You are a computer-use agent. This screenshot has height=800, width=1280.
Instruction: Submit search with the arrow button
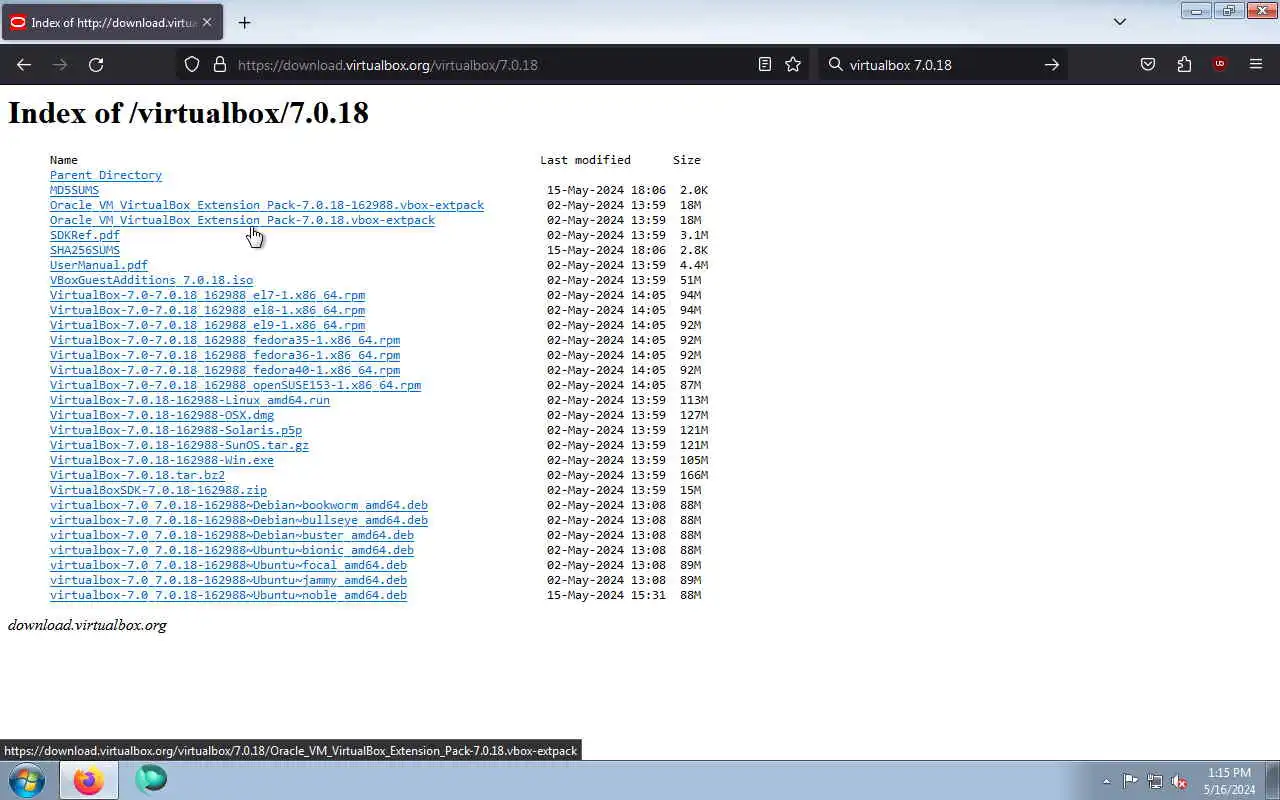(1051, 64)
